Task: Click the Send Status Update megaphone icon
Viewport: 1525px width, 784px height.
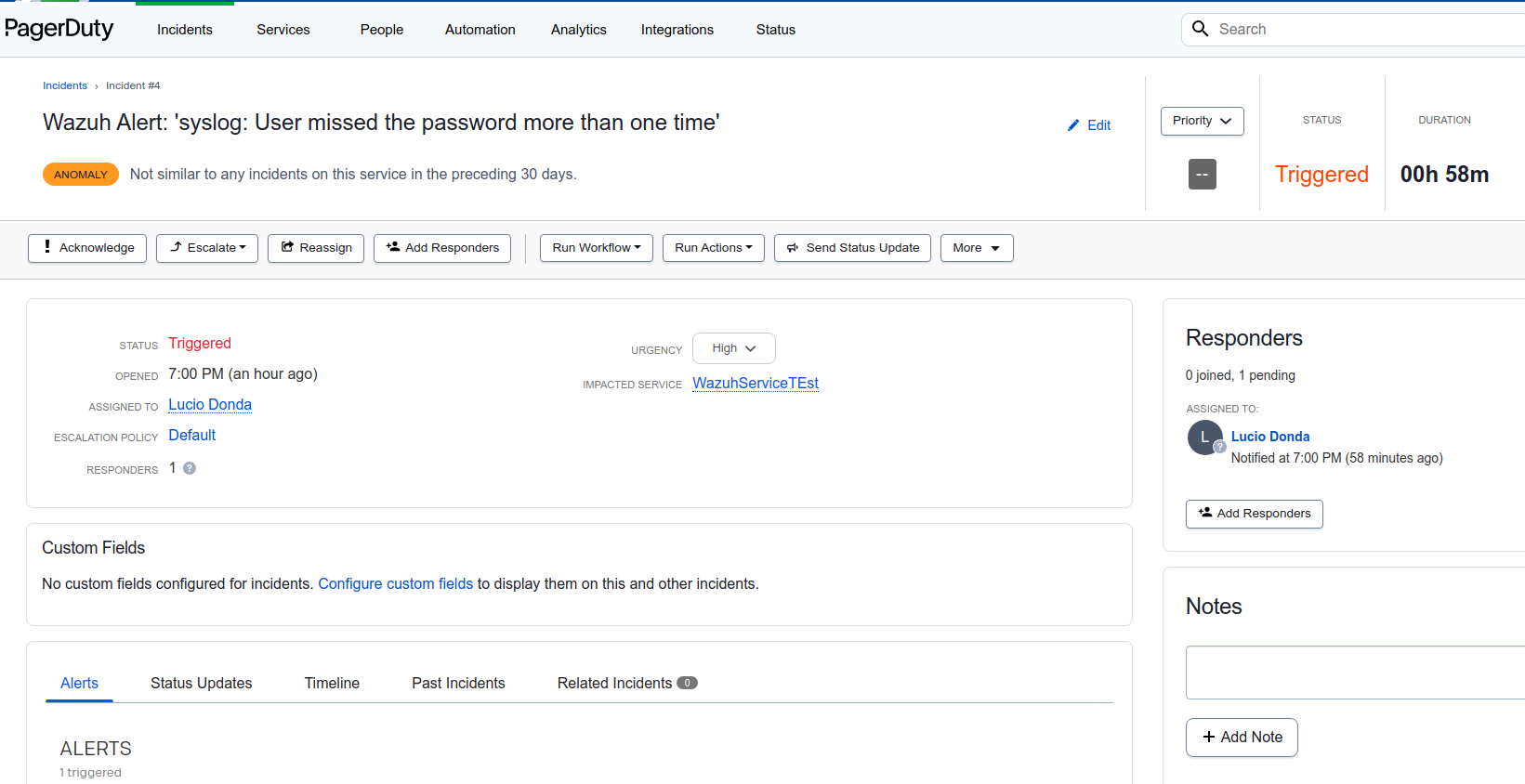Action: coord(793,247)
